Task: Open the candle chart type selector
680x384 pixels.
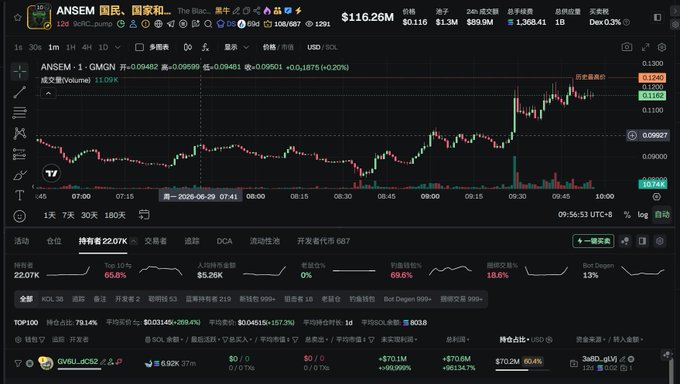Action: point(188,47)
